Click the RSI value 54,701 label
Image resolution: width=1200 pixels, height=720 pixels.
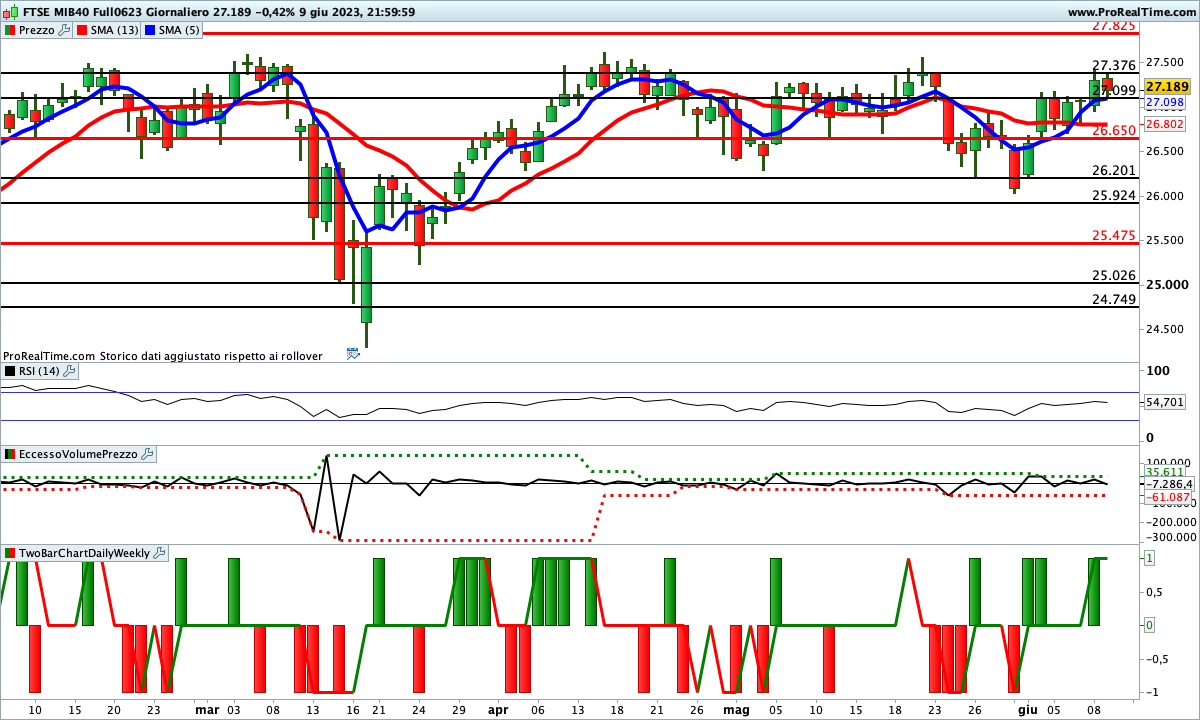1165,402
